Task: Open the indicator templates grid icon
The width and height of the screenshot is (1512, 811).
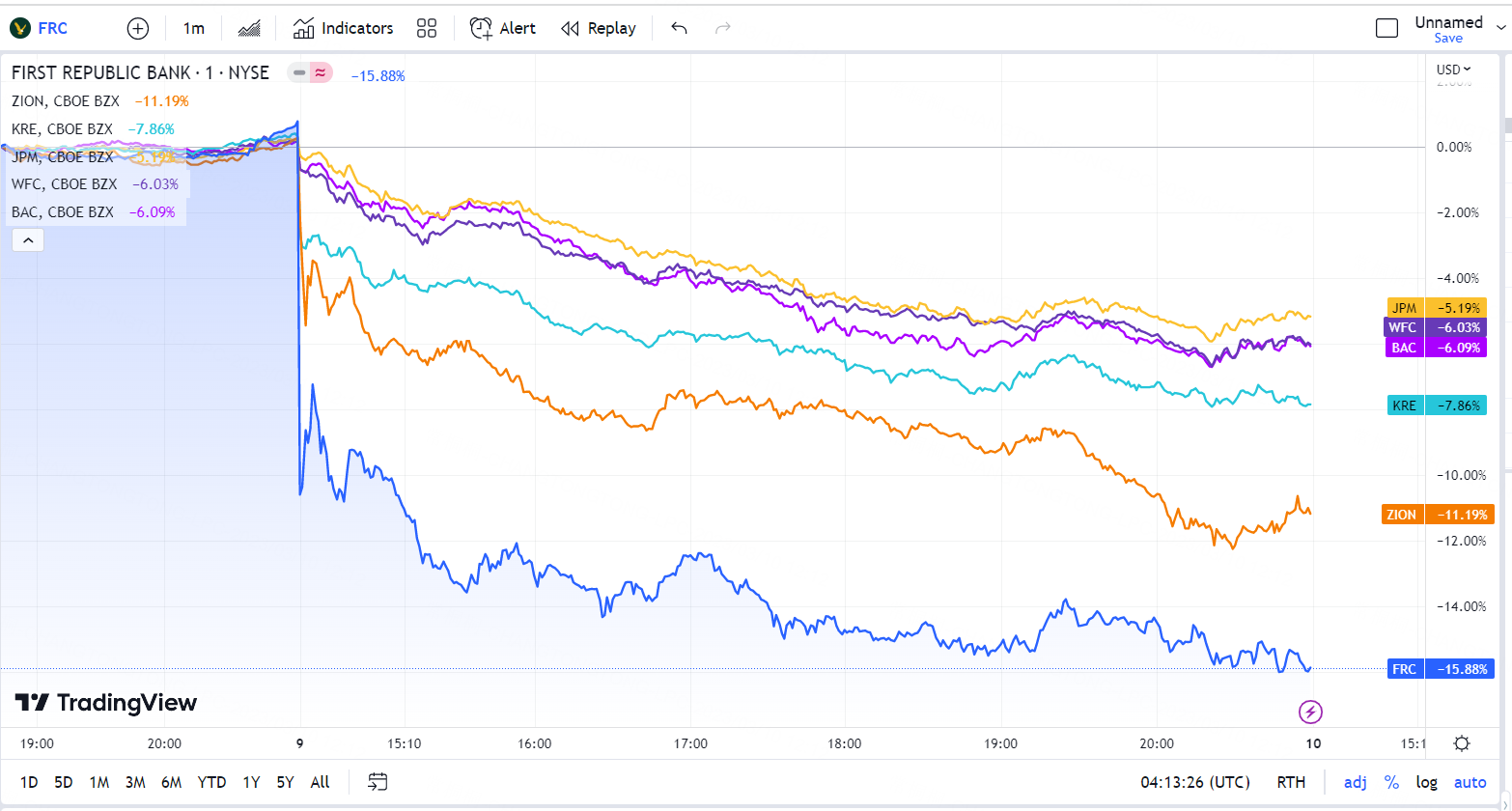Action: point(427,28)
